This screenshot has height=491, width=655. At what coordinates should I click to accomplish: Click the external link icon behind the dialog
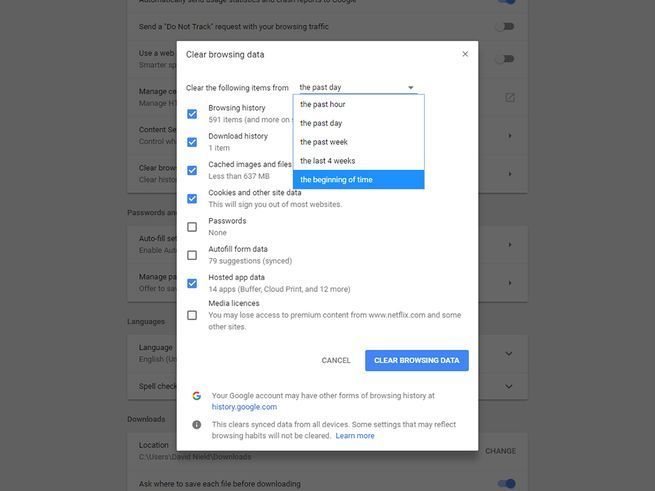509,97
